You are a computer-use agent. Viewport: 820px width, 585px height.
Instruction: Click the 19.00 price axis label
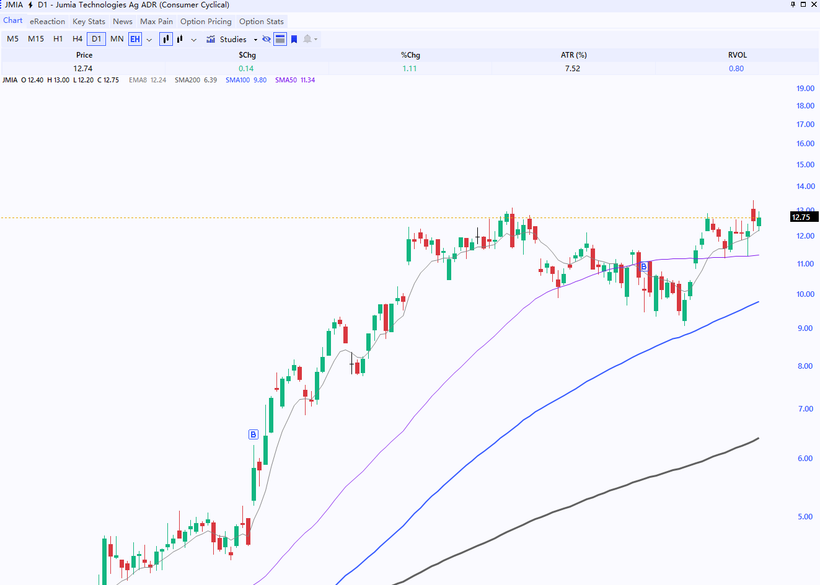tap(805, 88)
